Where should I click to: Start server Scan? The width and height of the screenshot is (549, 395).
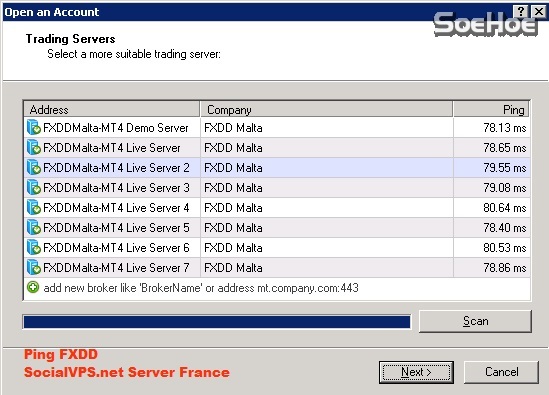475,321
